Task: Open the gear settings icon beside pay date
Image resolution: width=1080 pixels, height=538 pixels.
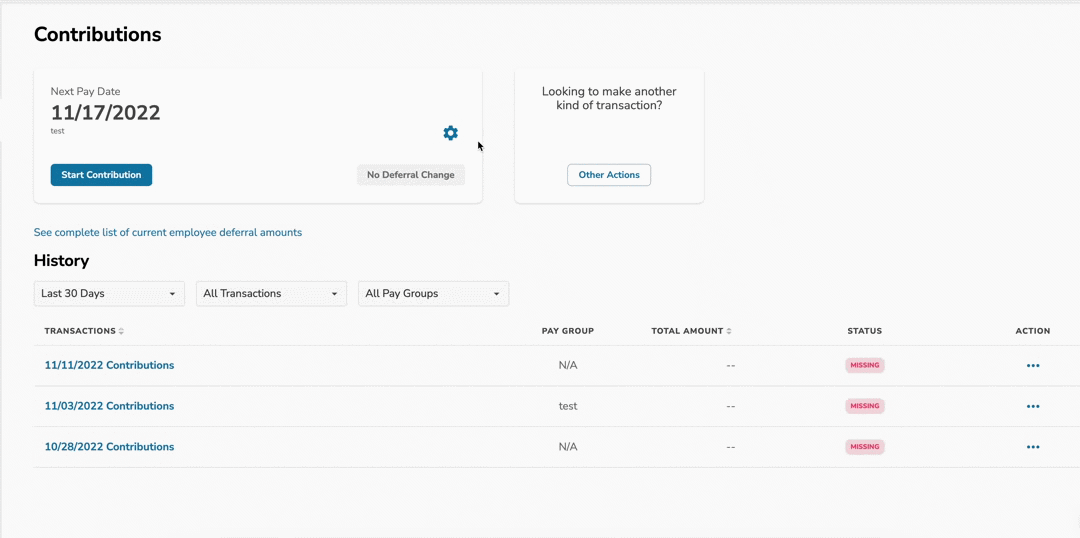Action: pyautogui.click(x=450, y=133)
